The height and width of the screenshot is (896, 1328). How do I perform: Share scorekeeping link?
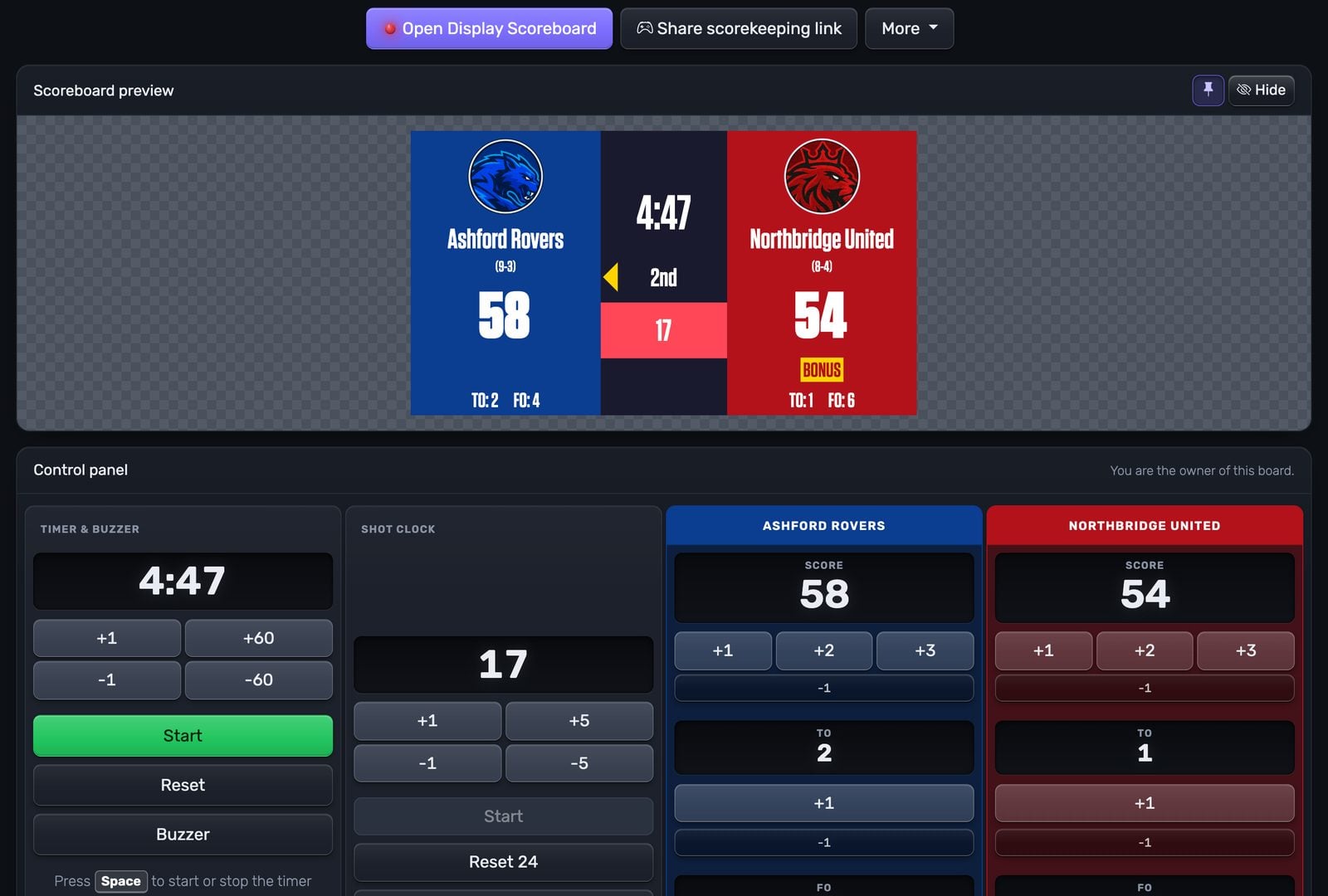click(x=739, y=28)
